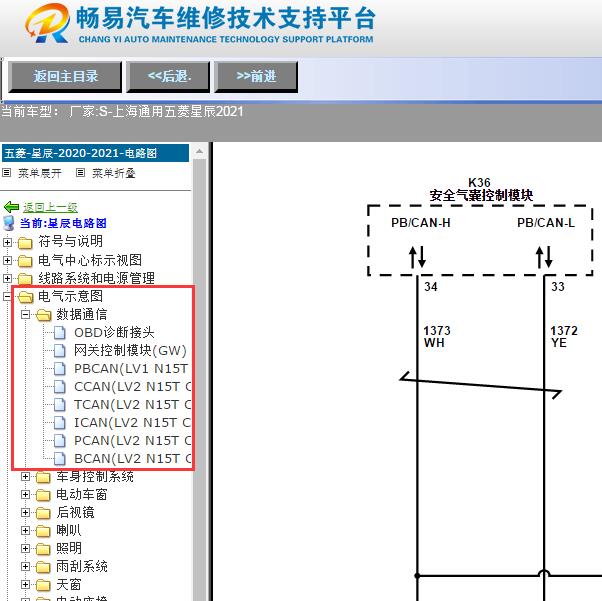The width and height of the screenshot is (602, 601).
Task: Expand the 雨刮系统 folder node
Action: [25, 566]
